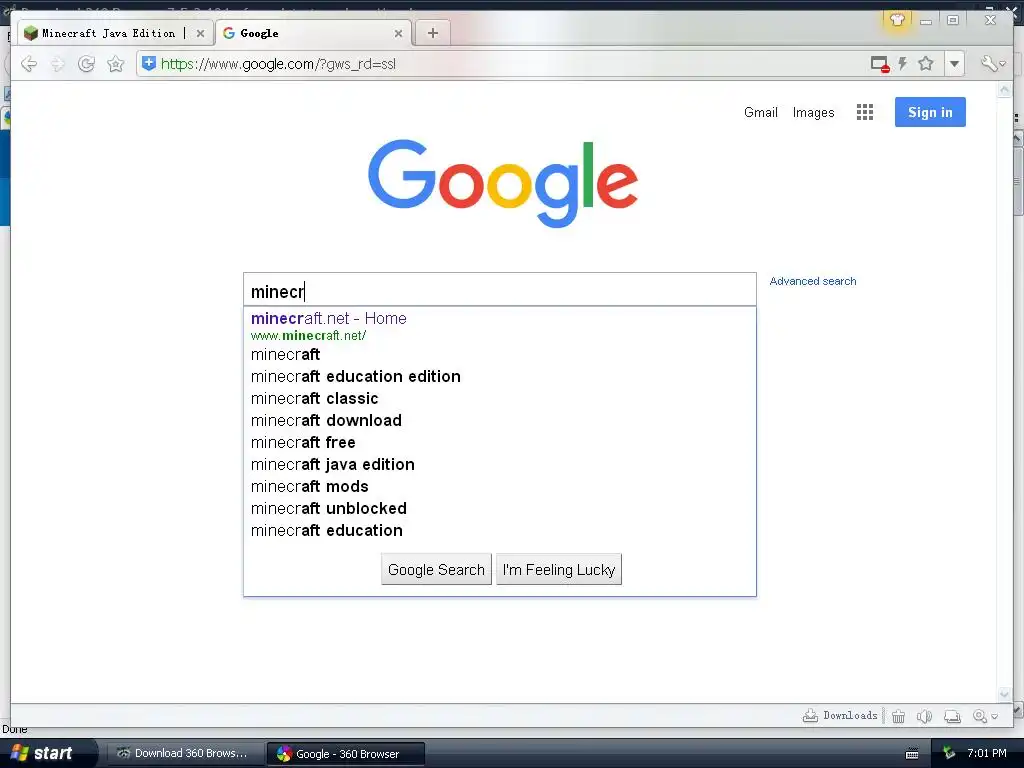Click the on-screen keyboard tray icon
This screenshot has height=768, width=1024.
click(x=912, y=754)
